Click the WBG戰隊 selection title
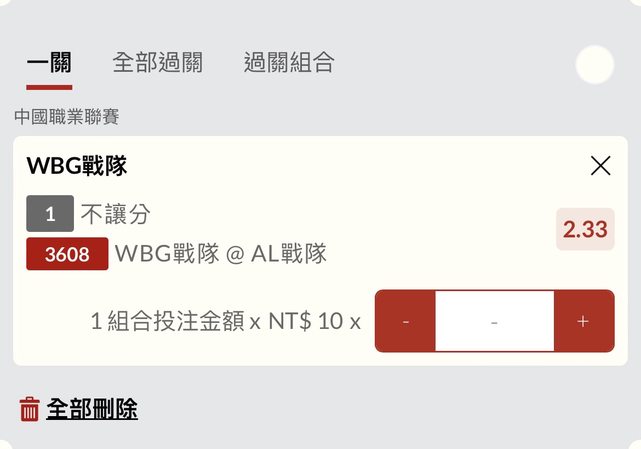Screen dimensions: 641x449 pos(77,166)
